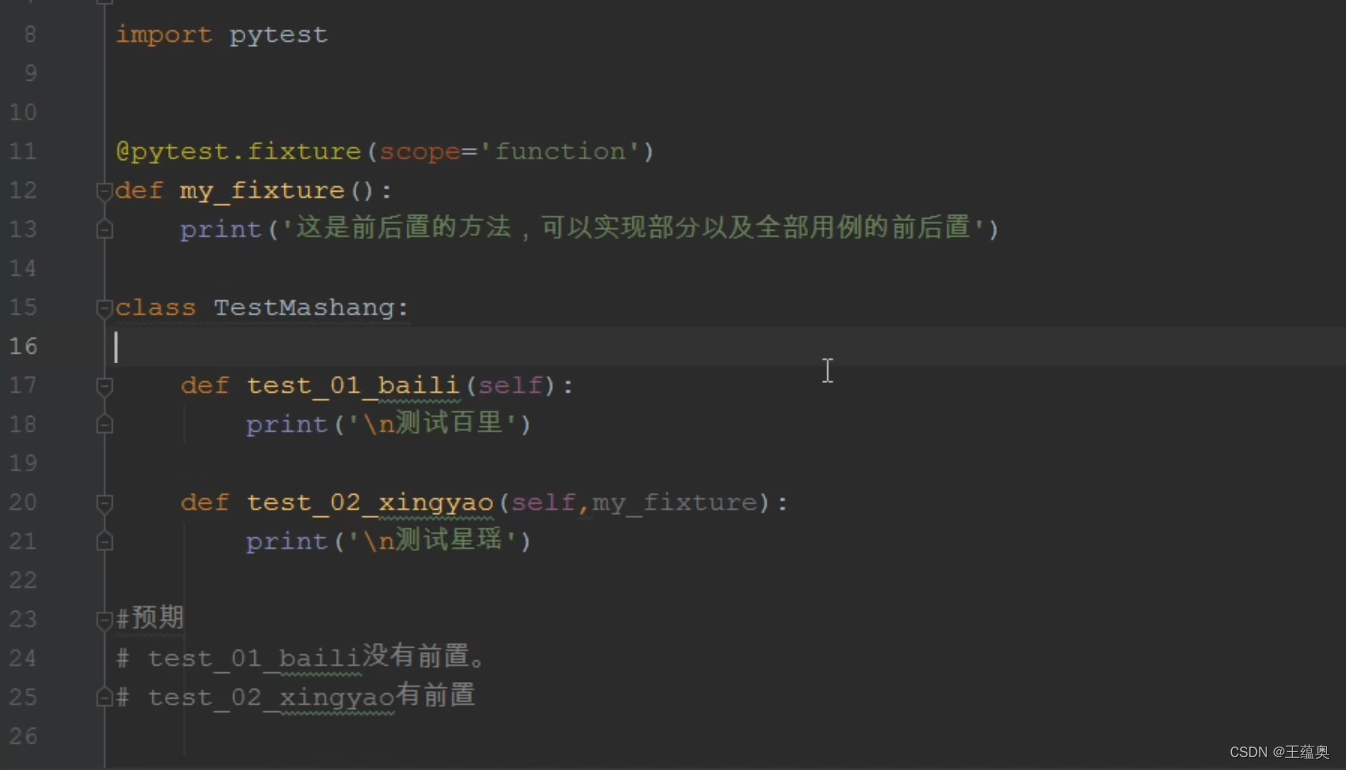Click the word pytest in import line
Image resolution: width=1346 pixels, height=770 pixels.
coord(278,35)
